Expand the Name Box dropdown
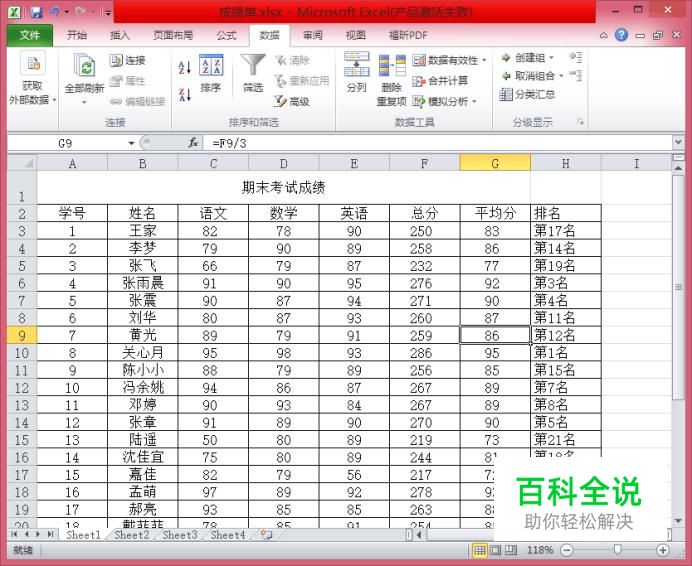This screenshot has height=566, width=692. tap(131, 143)
